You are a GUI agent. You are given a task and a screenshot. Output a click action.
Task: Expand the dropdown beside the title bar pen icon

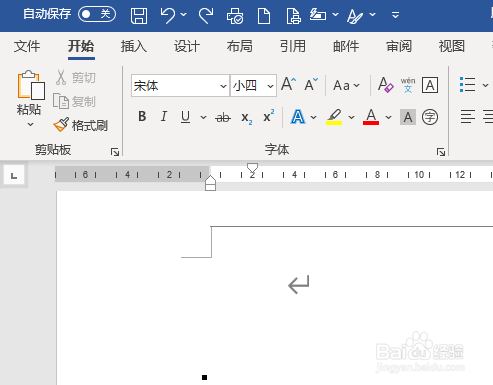(x=373, y=15)
